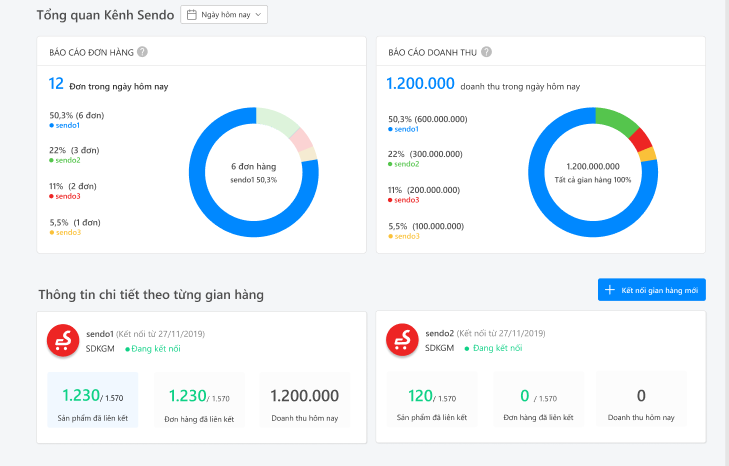Screen dimensions: 729x466
Task: Open sendo2 Doanh thu hôm nay card
Action: click(641, 400)
